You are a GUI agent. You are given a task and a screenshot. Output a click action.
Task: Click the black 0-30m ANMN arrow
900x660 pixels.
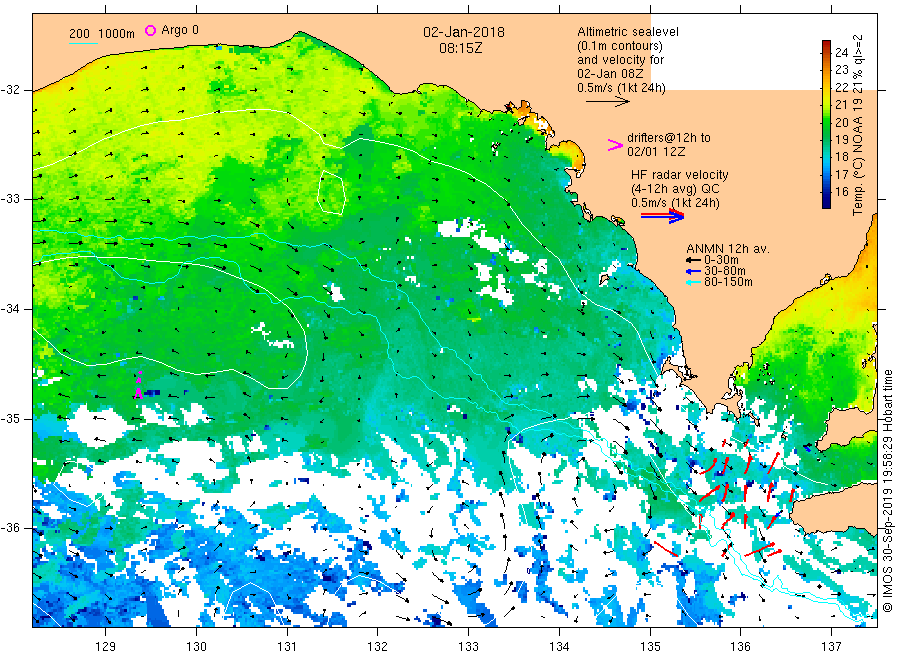[x=694, y=261]
